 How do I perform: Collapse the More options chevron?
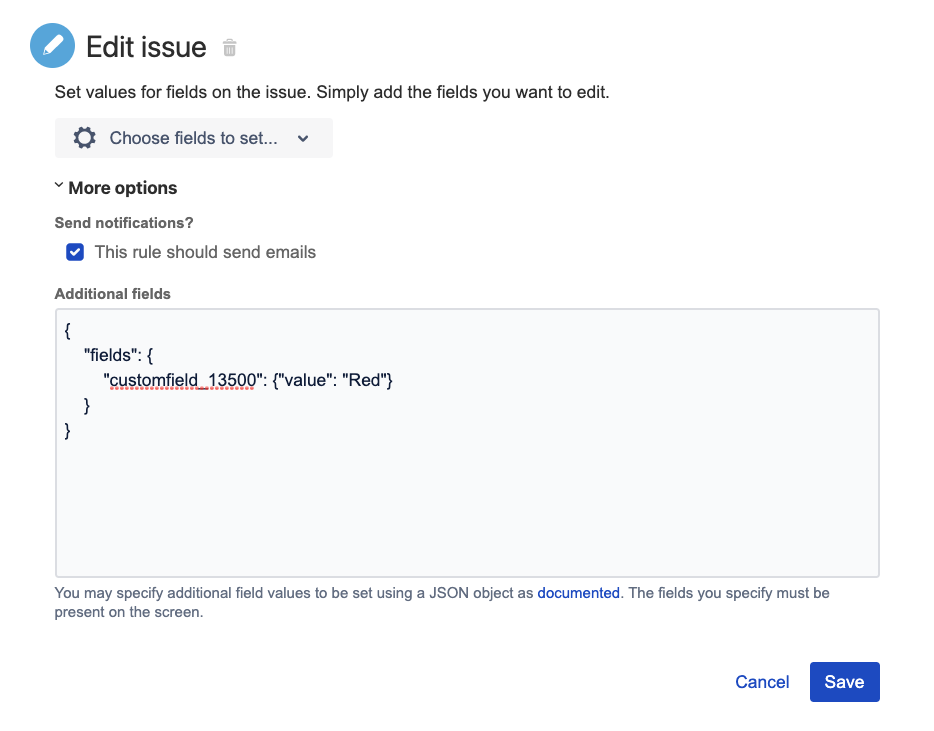[59, 187]
